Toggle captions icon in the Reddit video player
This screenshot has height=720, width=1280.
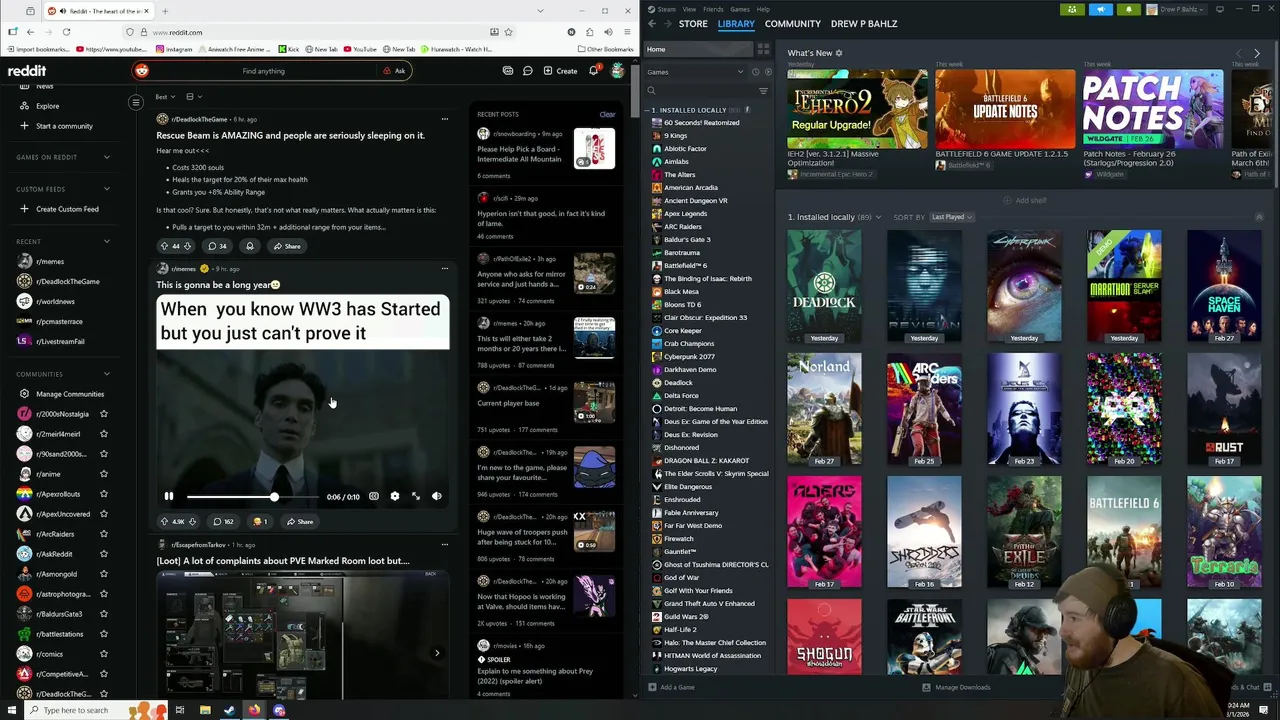coord(374,496)
